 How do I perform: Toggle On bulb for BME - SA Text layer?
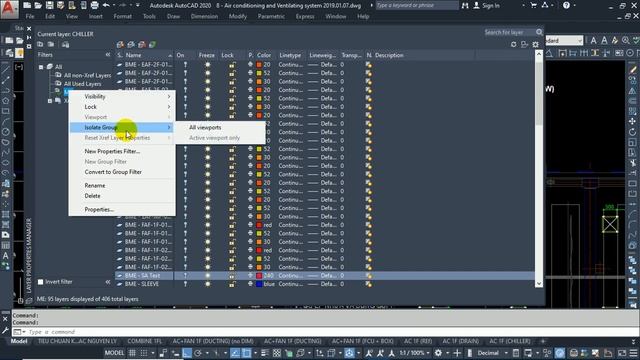[x=185, y=276]
